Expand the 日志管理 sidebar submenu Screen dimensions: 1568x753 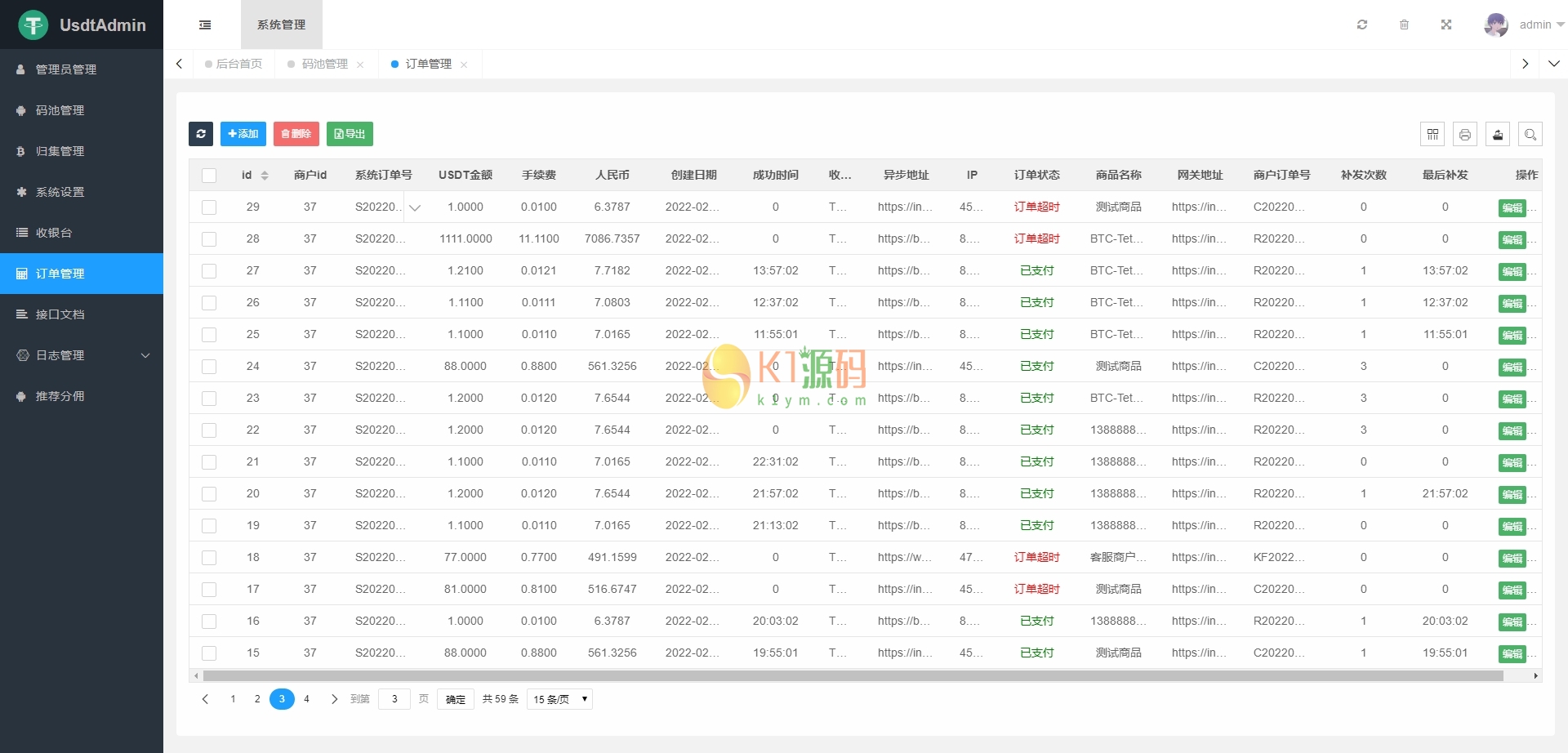pyautogui.click(x=82, y=355)
